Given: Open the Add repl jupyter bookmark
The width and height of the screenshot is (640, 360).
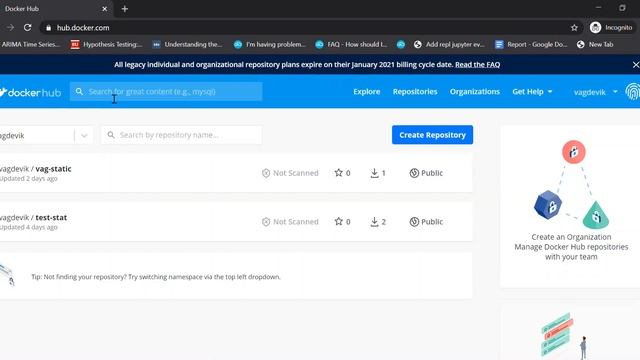Looking at the screenshot, I should point(449,44).
